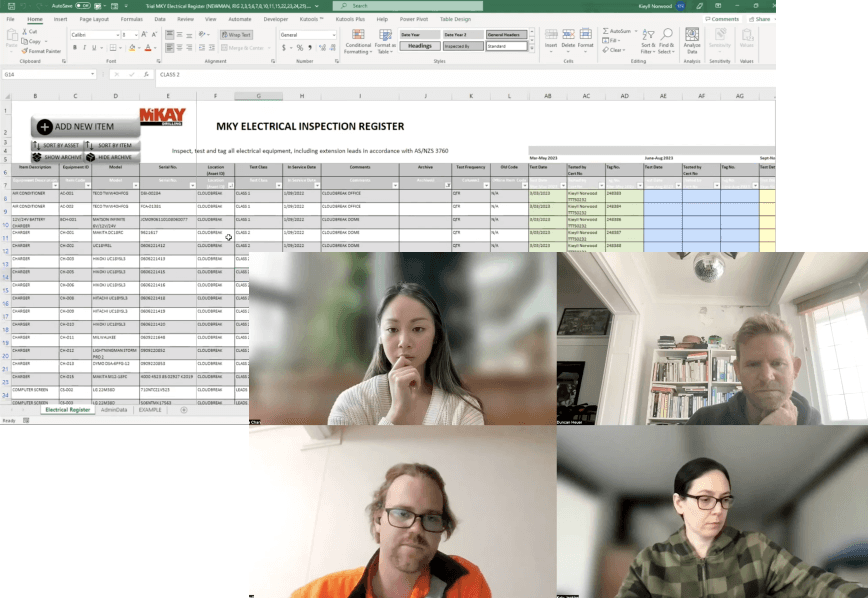Switch to the Insert ribbon tab
The height and width of the screenshot is (598, 868).
[60, 19]
